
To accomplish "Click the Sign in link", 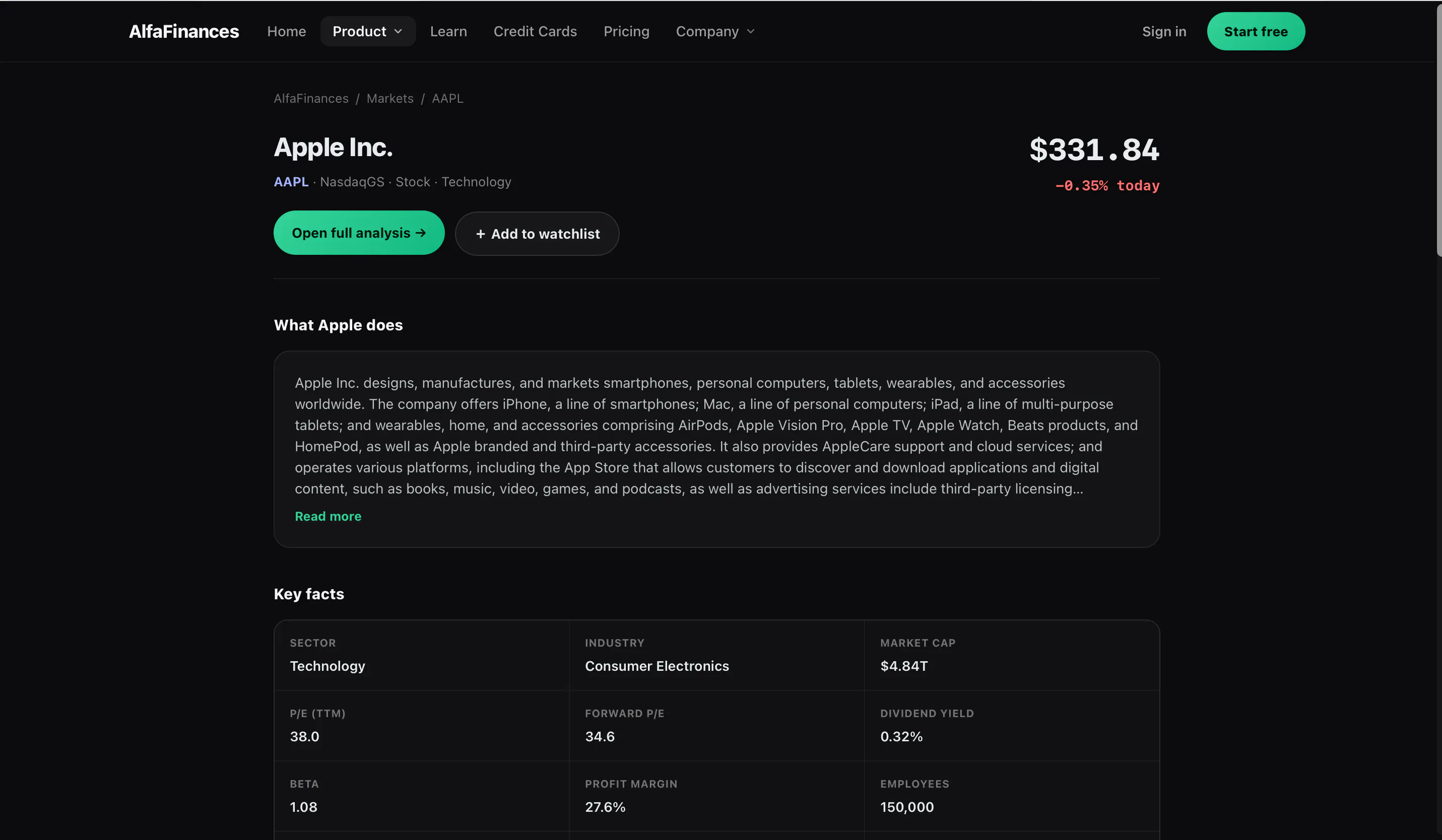I will (1164, 31).
